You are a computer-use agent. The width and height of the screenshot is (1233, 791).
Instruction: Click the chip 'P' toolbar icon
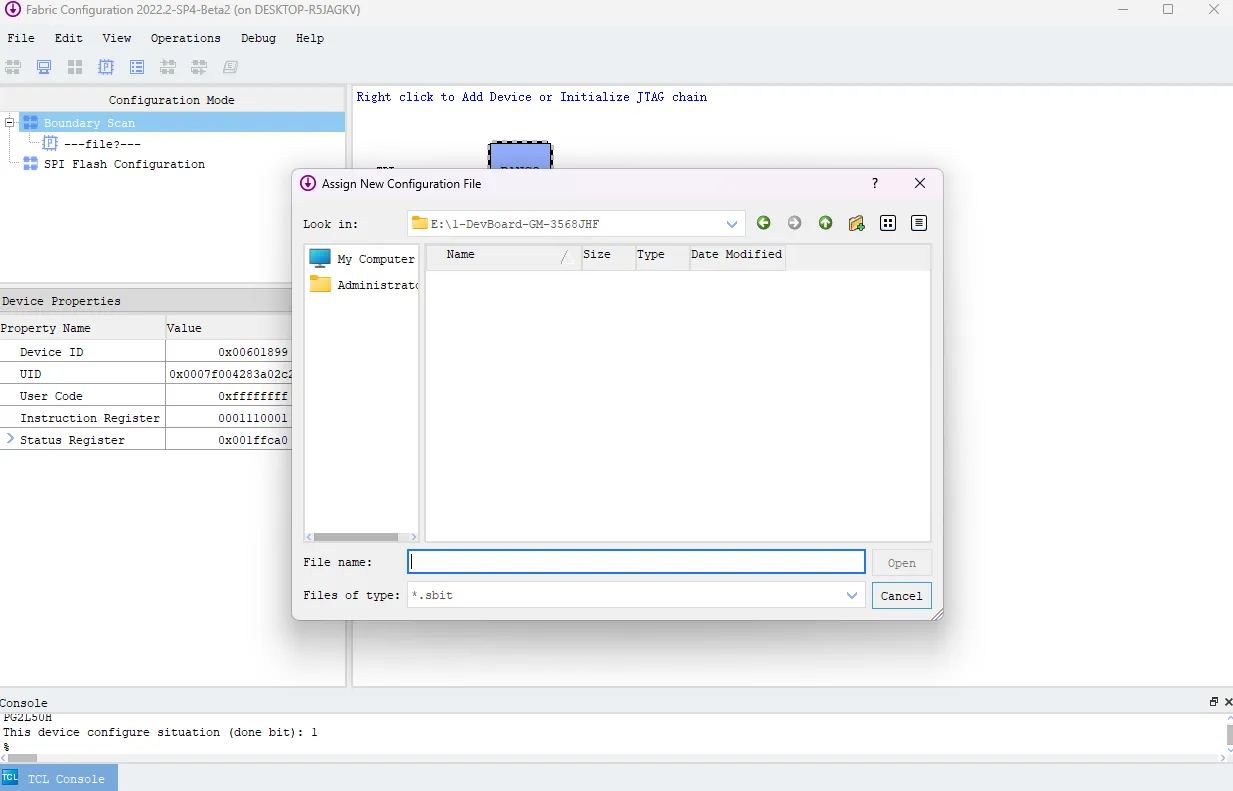click(x=105, y=67)
